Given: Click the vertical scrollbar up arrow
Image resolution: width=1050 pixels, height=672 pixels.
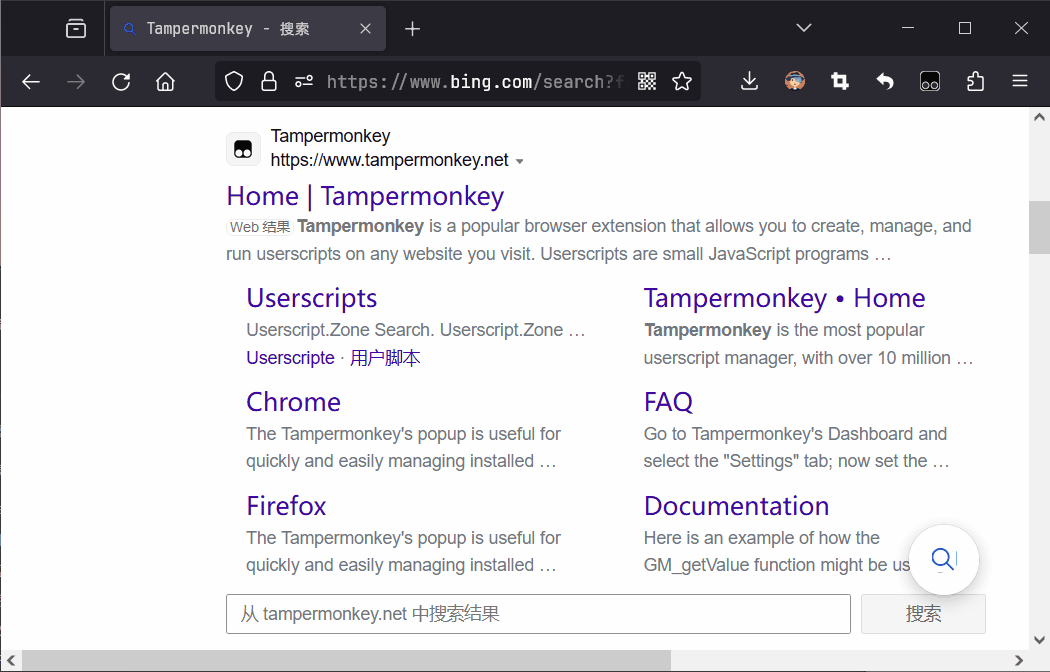Looking at the screenshot, I should tap(1039, 117).
